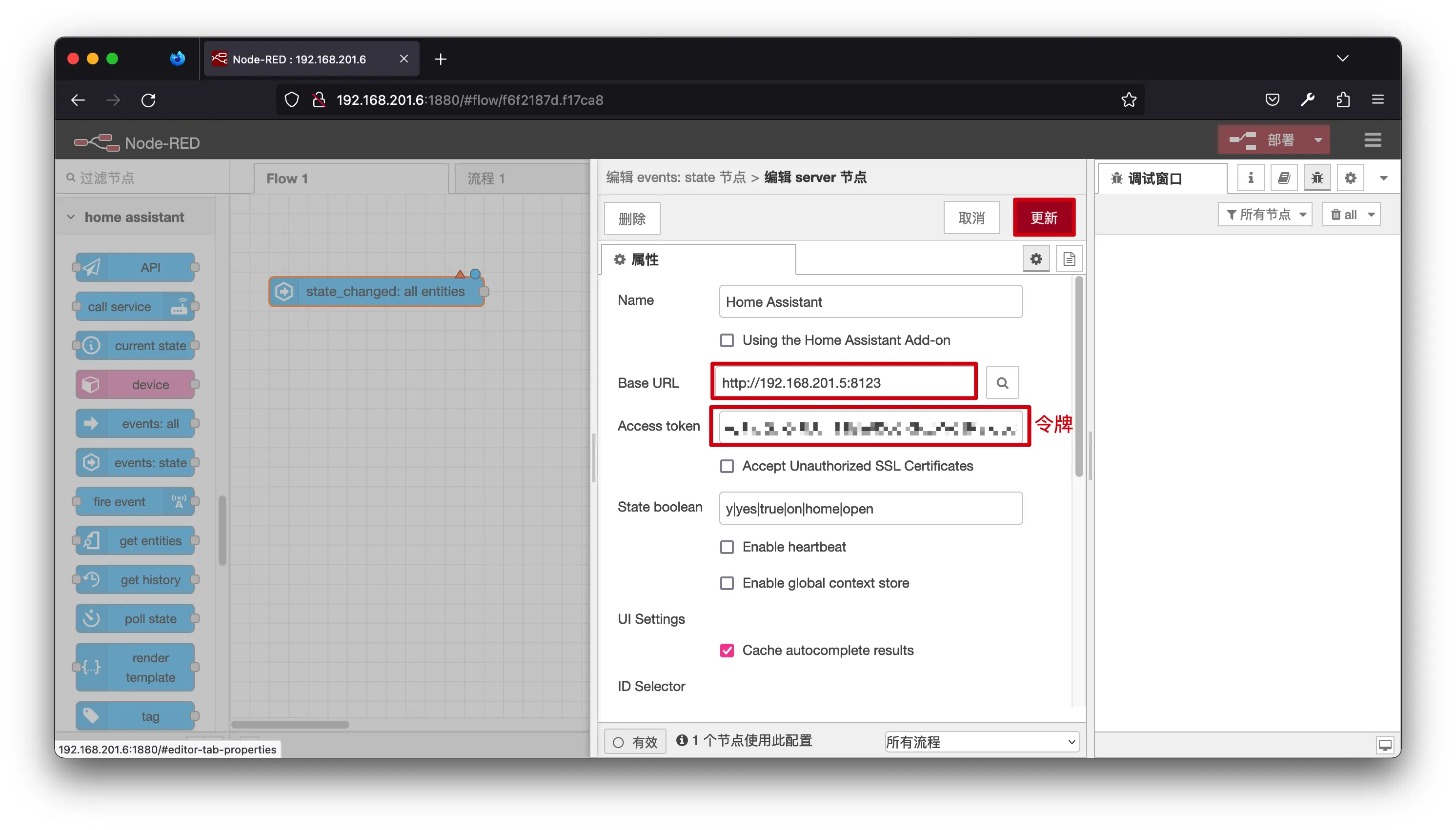This screenshot has width=1456, height=830.
Task: Switch to the Flow 1 tab
Action: click(351, 178)
